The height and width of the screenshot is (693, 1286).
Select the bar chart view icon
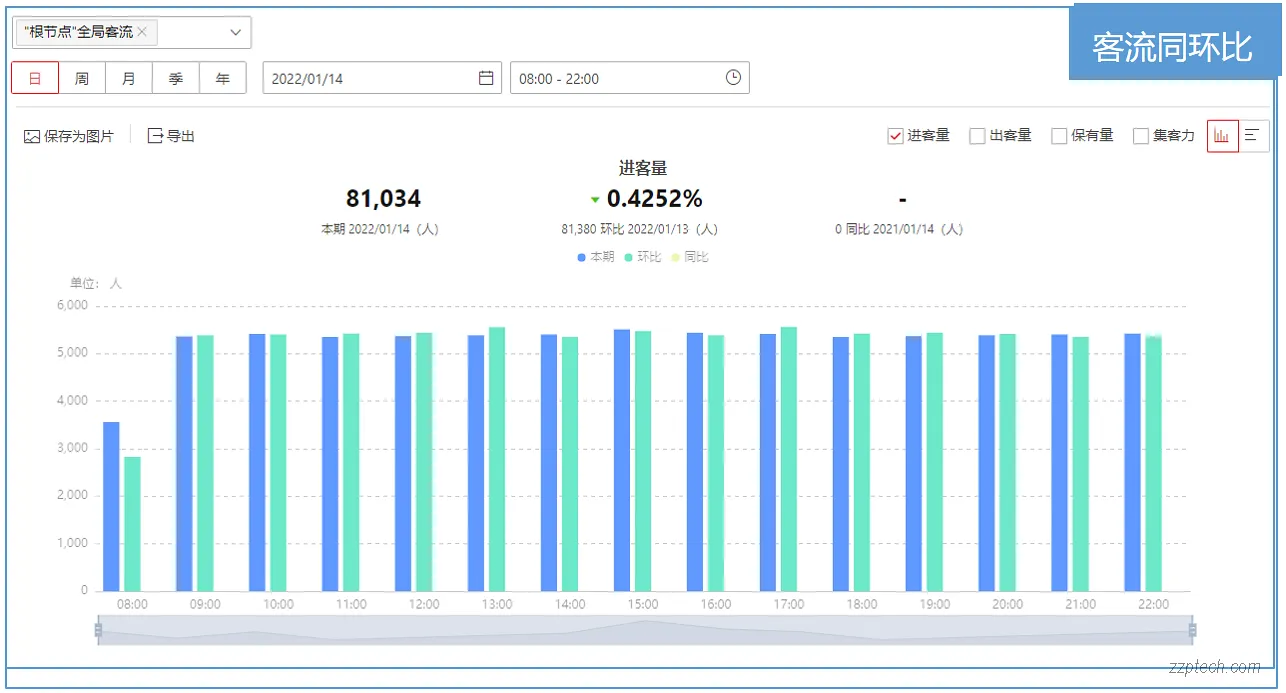pos(1223,135)
